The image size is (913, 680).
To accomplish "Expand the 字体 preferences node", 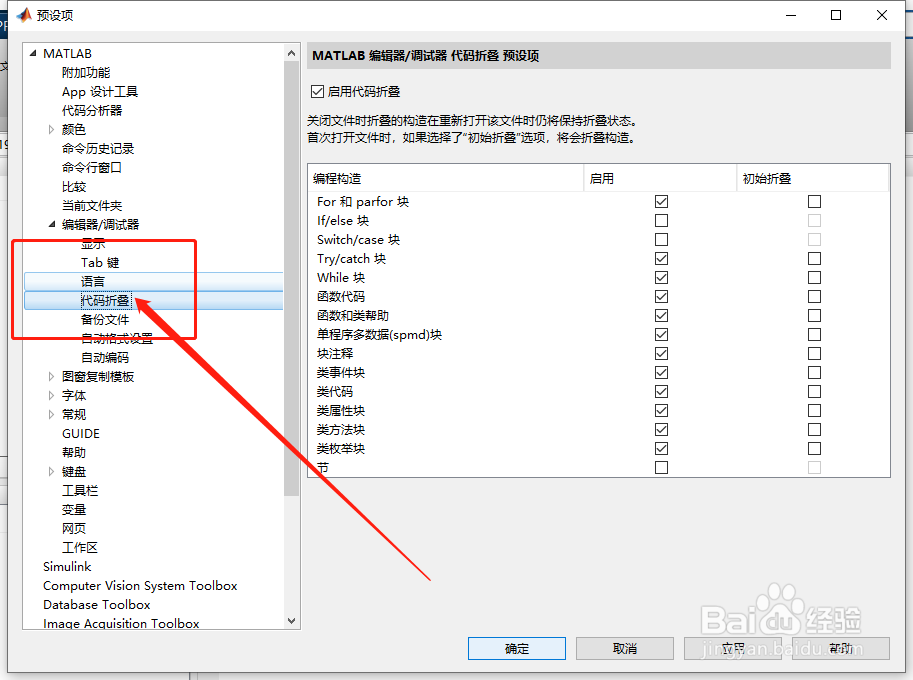I will [x=51, y=395].
